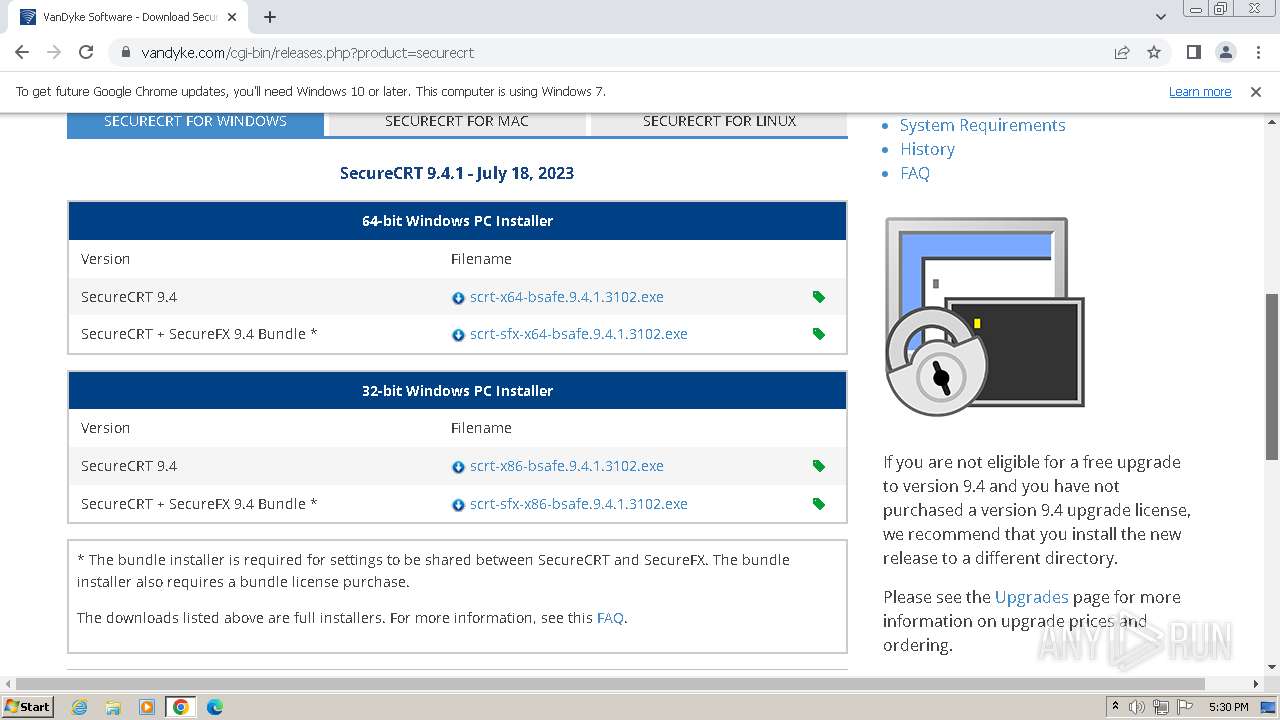Viewport: 1280px width, 720px height.
Task: Dismiss the Chrome update notification bar
Action: click(x=1256, y=91)
